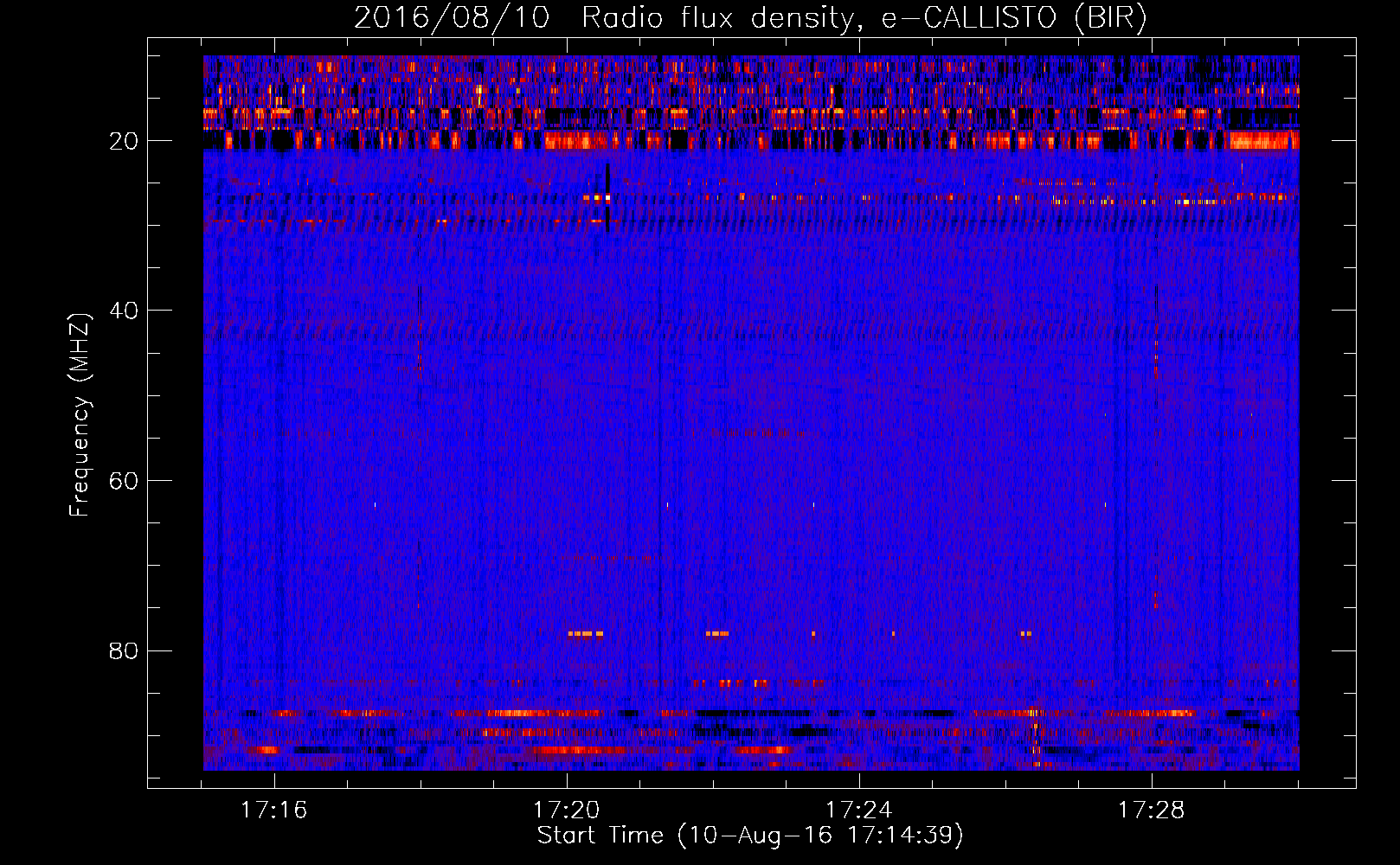Click the 20 frequency tick label
The image size is (1400, 865).
pos(125,141)
